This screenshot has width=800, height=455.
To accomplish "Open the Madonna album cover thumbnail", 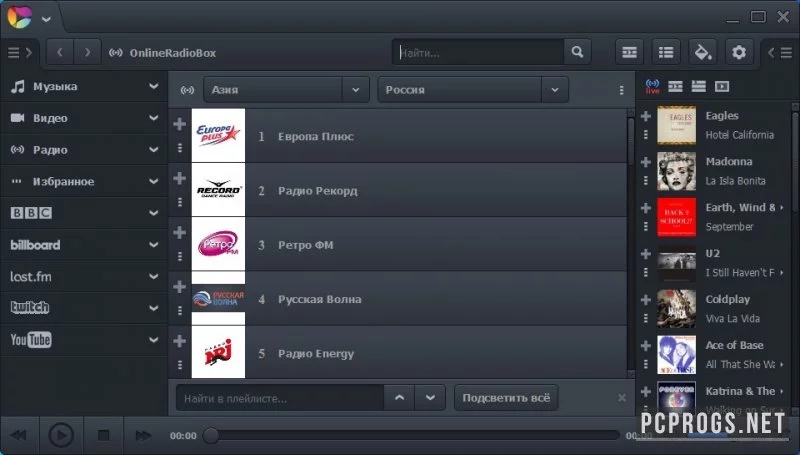I will (x=676, y=171).
